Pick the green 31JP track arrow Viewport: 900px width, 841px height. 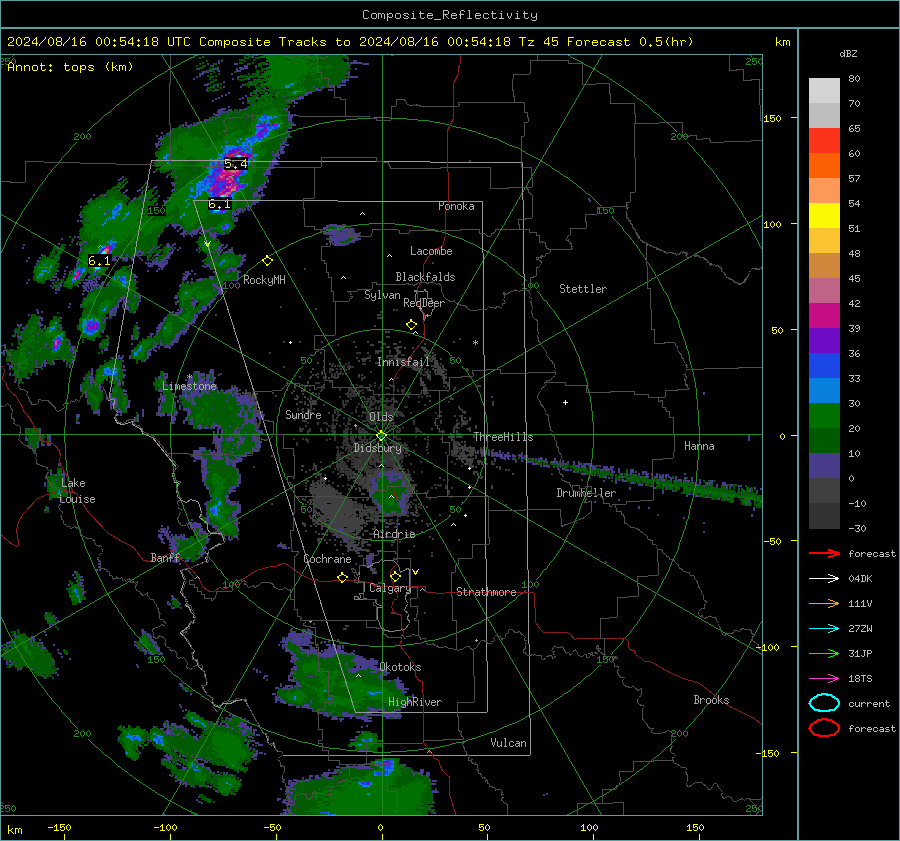pos(824,653)
